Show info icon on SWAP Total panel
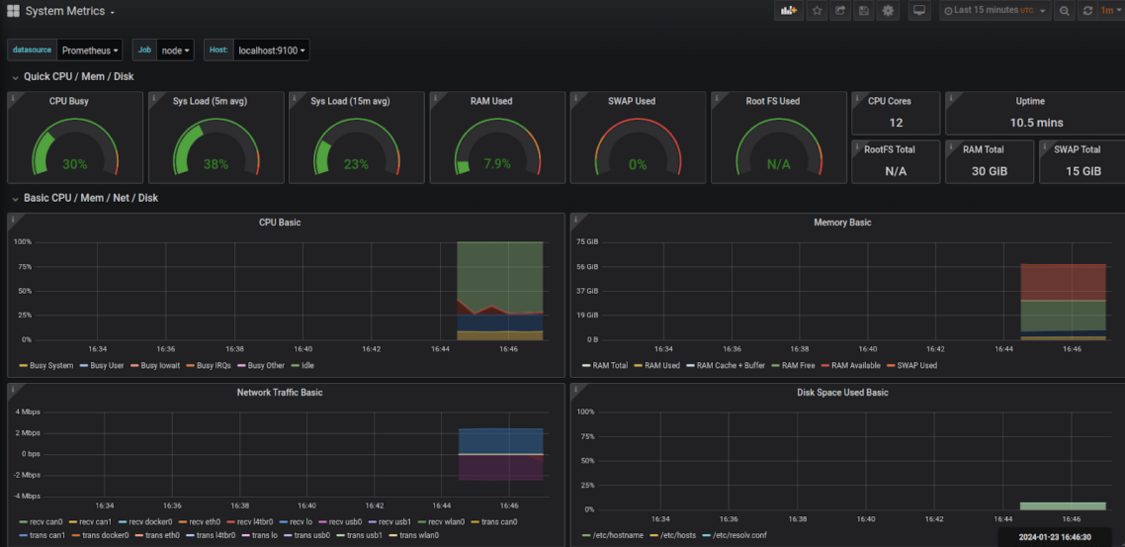 (x=1044, y=146)
